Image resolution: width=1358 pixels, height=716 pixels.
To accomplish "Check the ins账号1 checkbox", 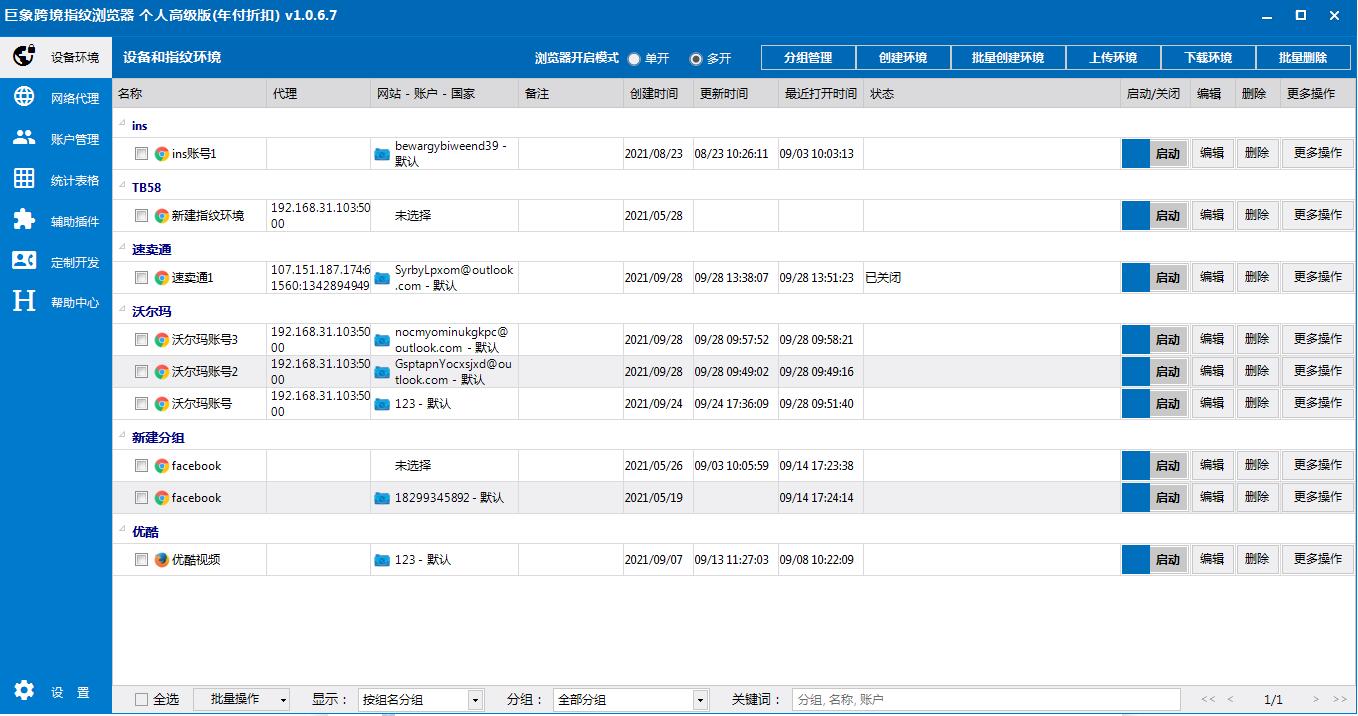I will (x=141, y=154).
